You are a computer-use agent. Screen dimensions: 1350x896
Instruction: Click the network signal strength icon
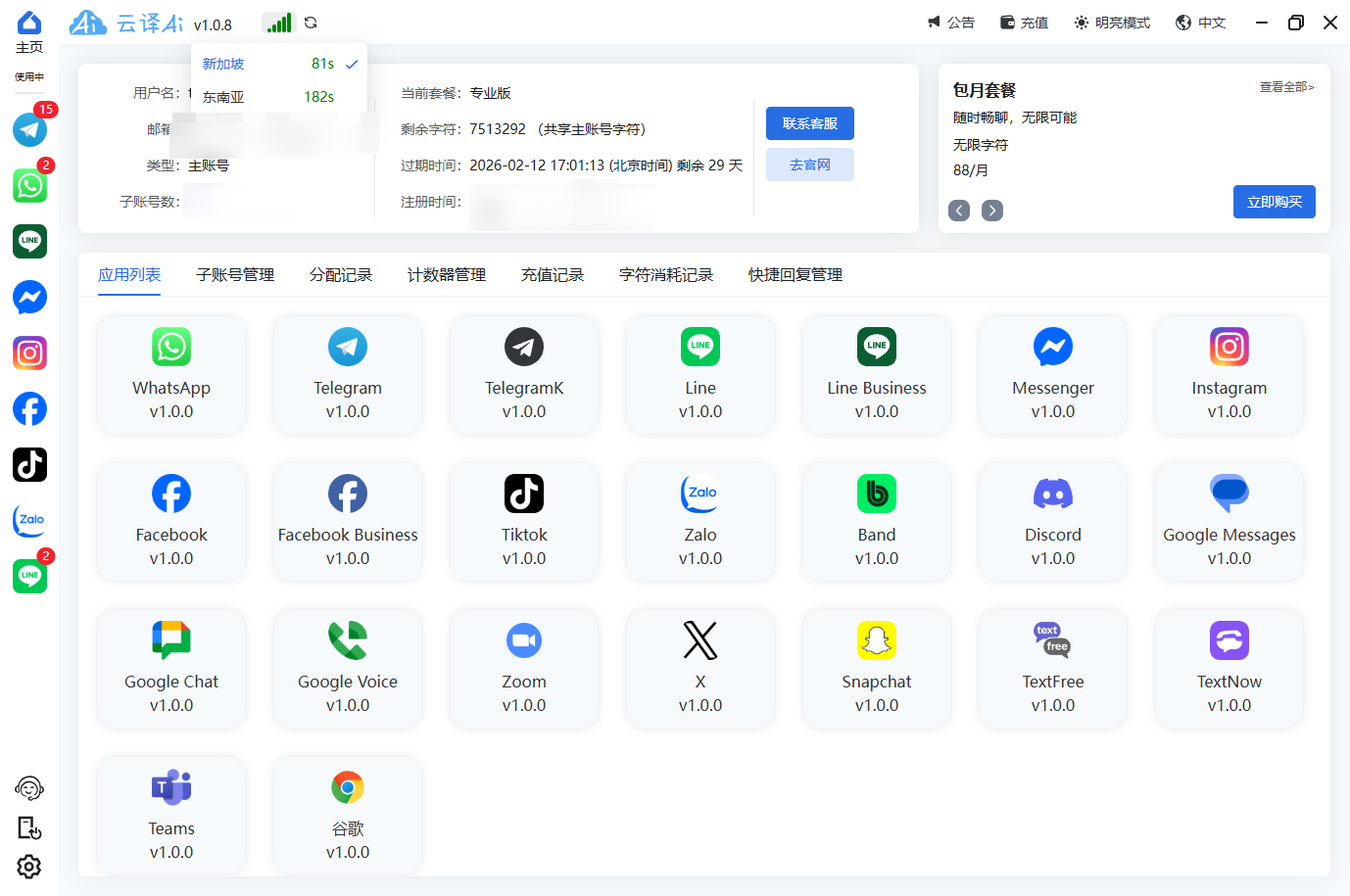pos(278,22)
